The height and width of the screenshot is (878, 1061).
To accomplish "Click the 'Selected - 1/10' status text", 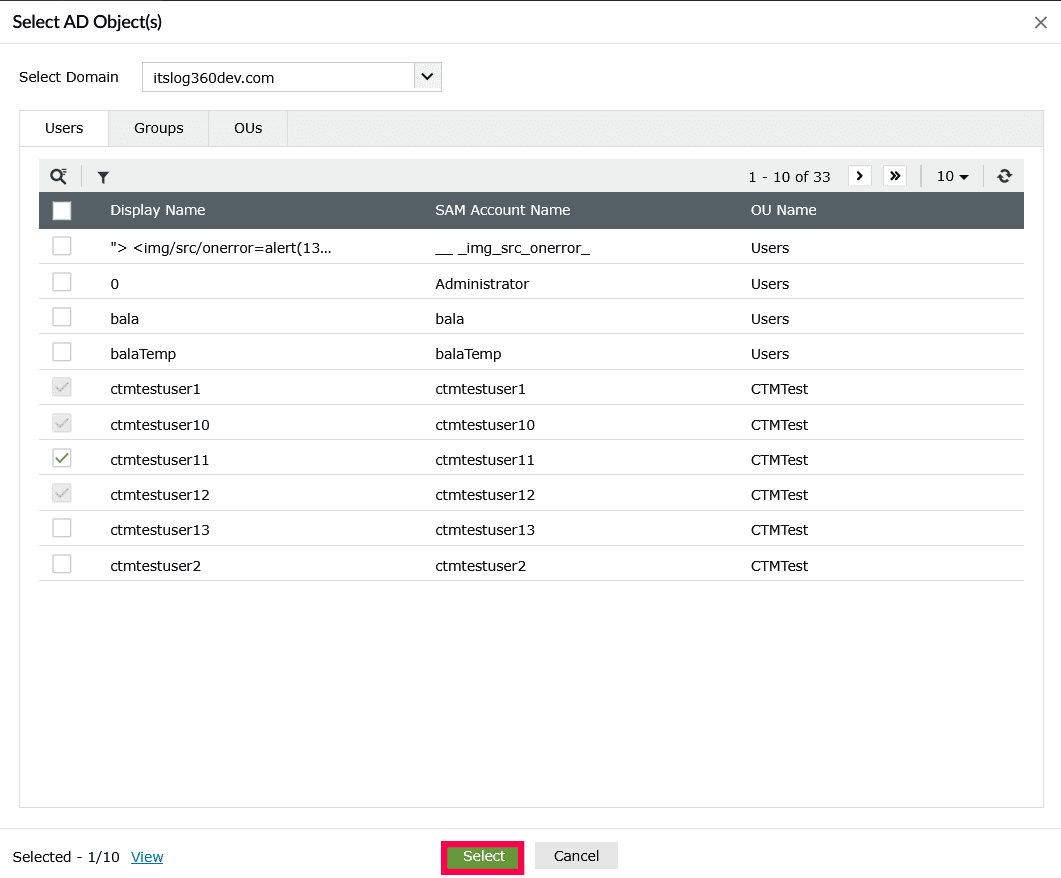I will point(66,857).
